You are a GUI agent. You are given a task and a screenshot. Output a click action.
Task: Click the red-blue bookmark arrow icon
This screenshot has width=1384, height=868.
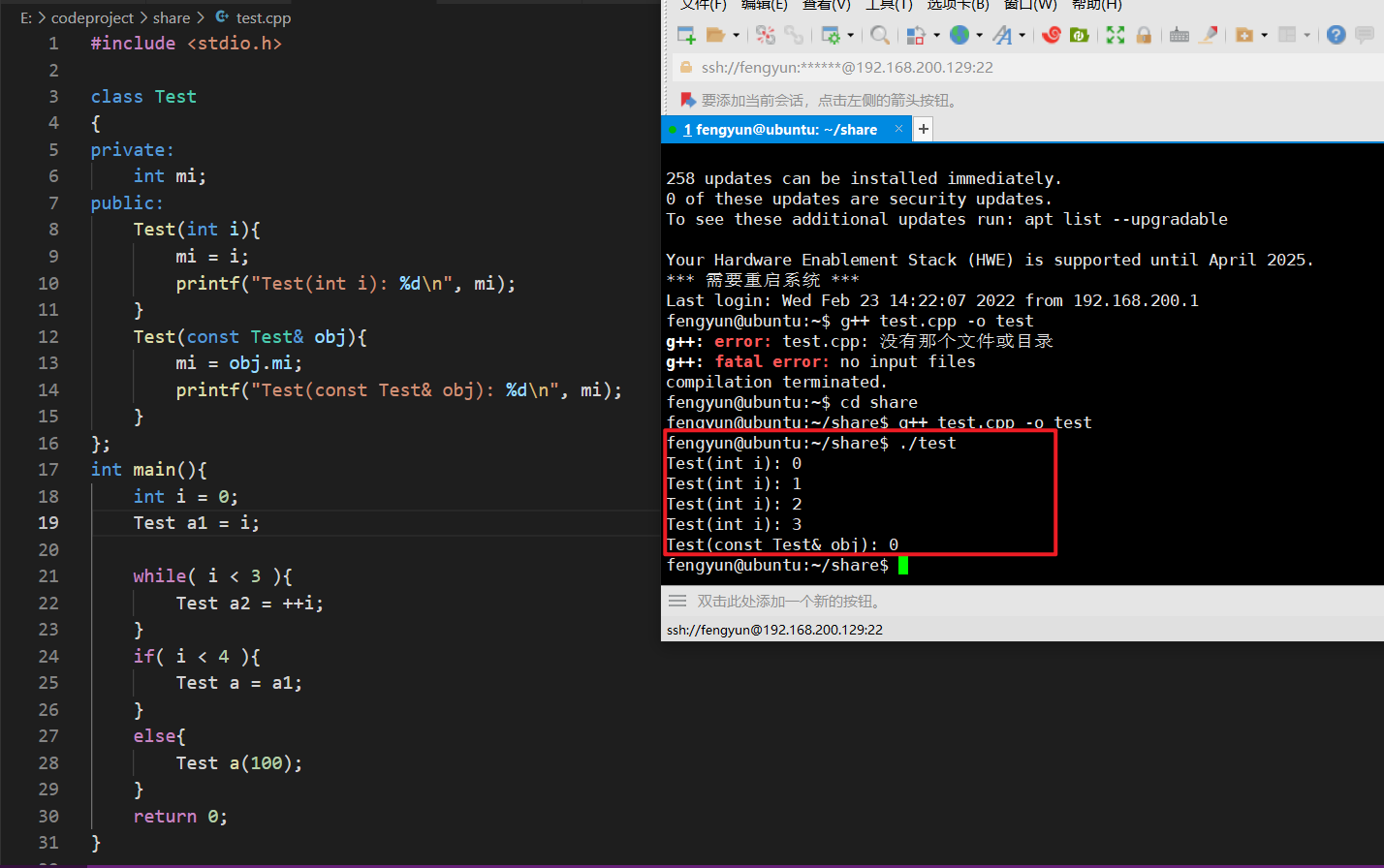coord(688,100)
